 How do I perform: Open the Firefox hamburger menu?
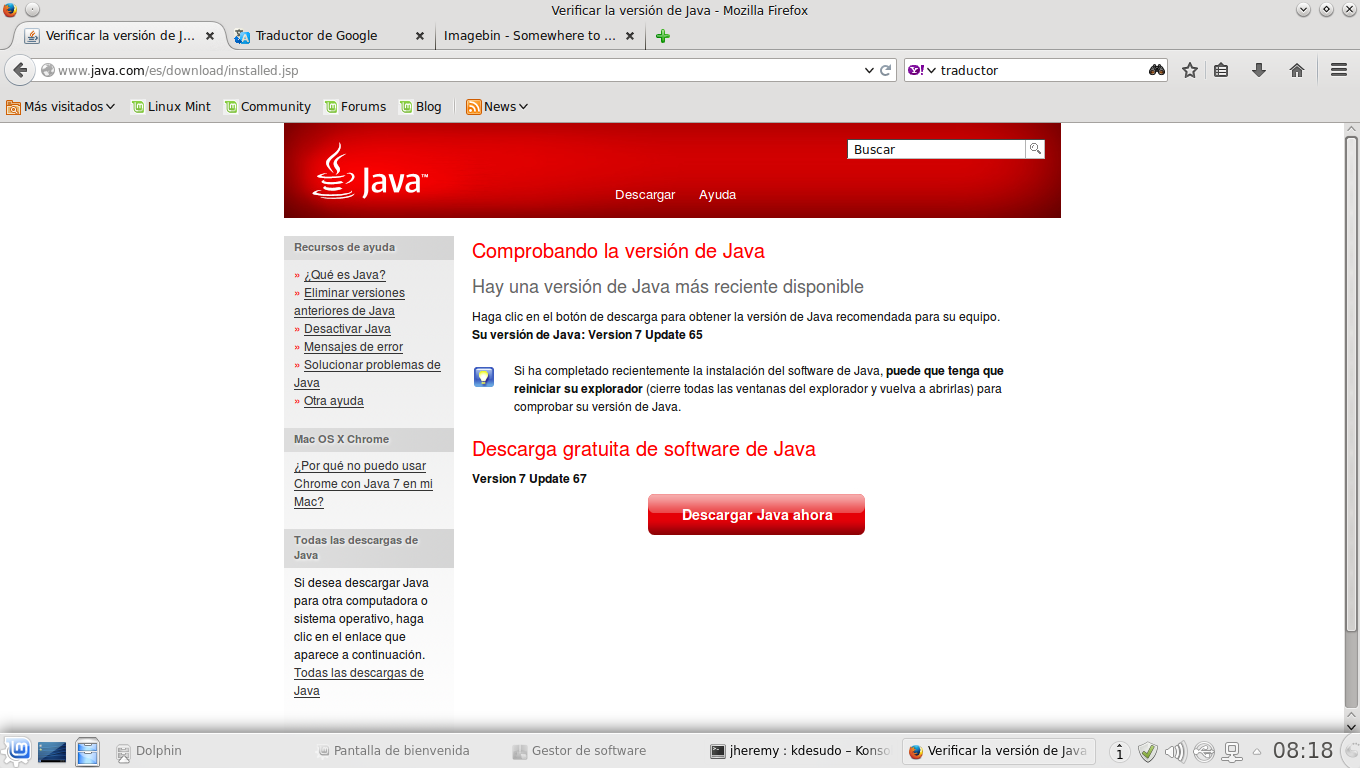point(1339,70)
